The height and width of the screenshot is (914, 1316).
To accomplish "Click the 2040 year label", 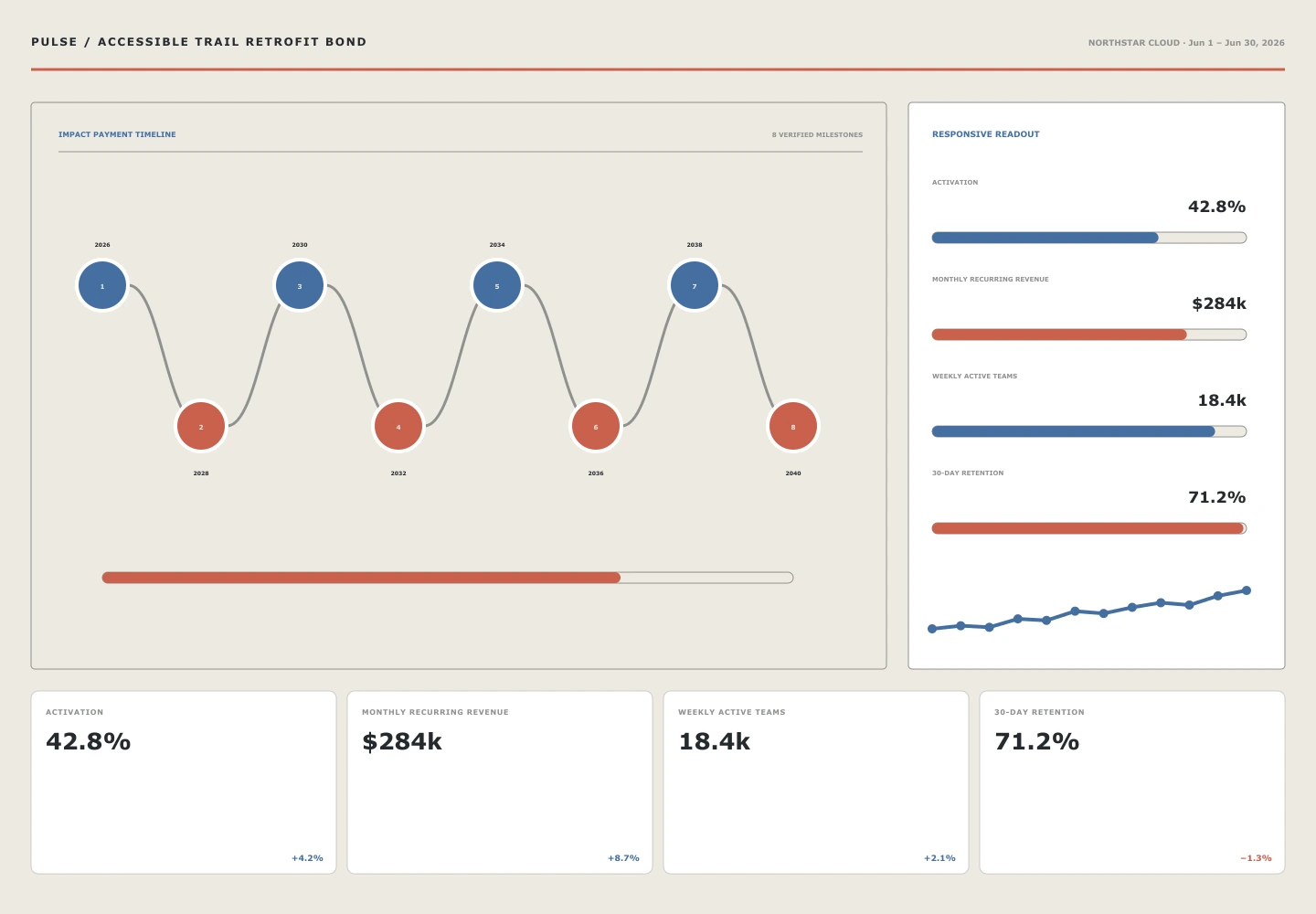I will pyautogui.click(x=793, y=473).
